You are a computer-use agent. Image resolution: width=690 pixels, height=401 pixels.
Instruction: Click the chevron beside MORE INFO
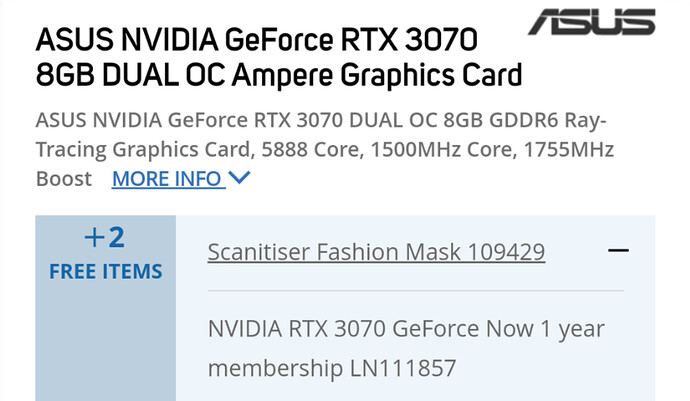pos(239,179)
